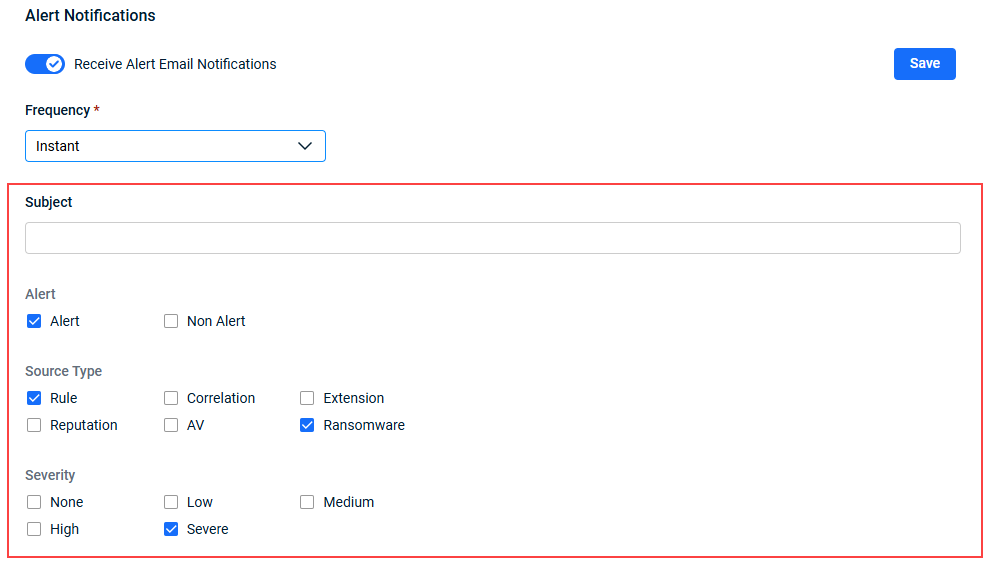Enable the Non Alert checkbox
Screen dimensions: 1002x570
pos(171,321)
